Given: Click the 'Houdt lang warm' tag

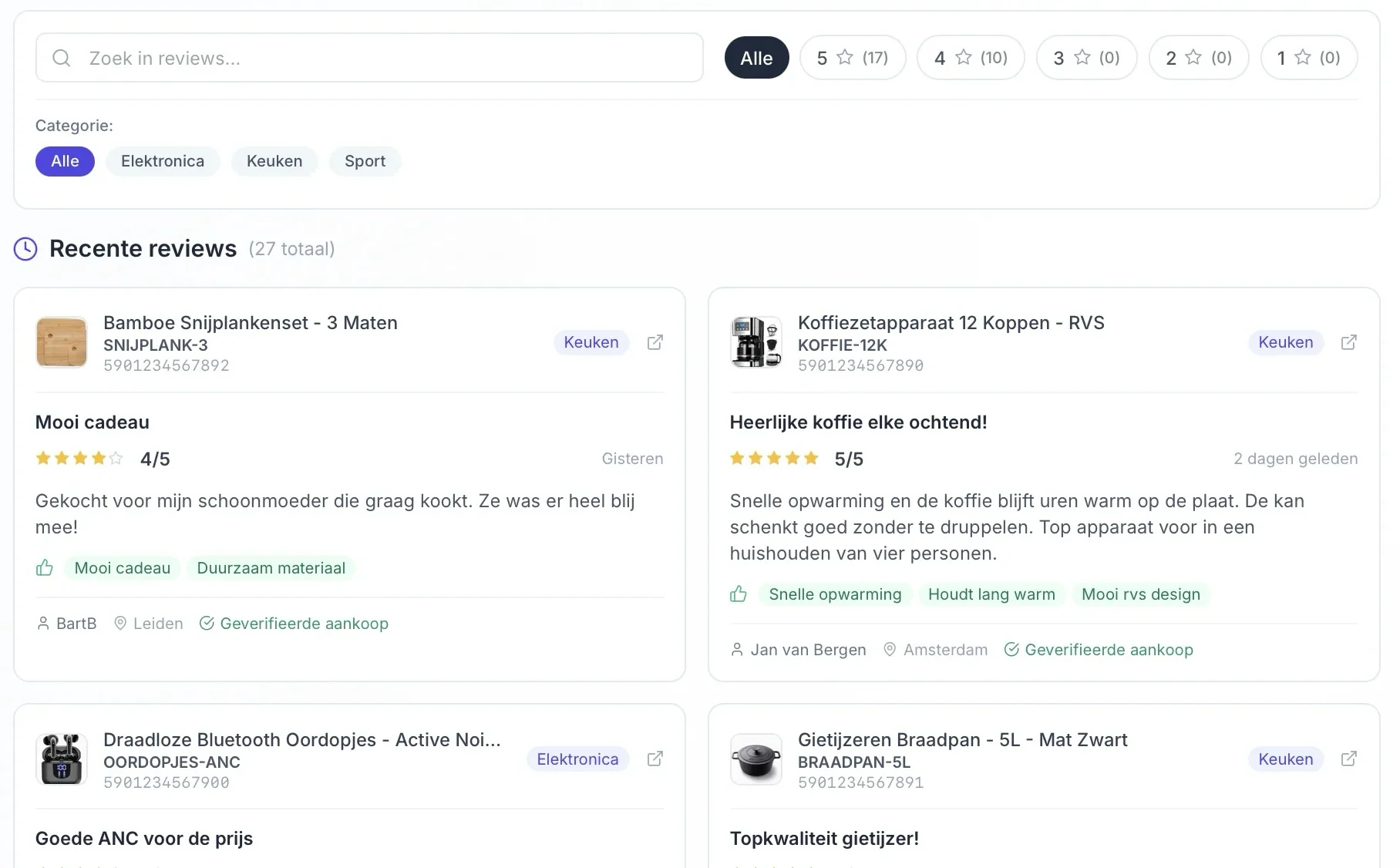Looking at the screenshot, I should click(x=991, y=594).
